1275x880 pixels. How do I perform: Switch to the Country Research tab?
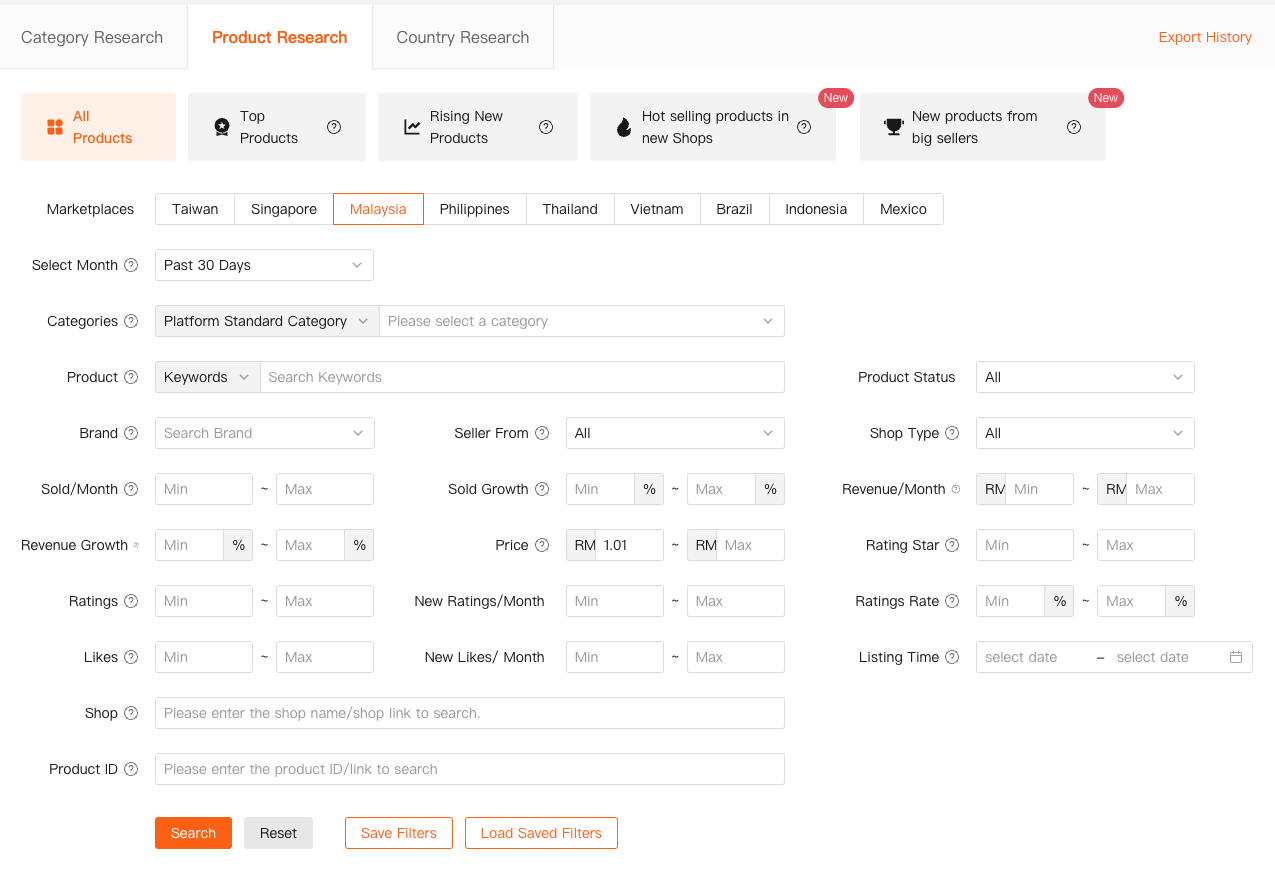(462, 37)
